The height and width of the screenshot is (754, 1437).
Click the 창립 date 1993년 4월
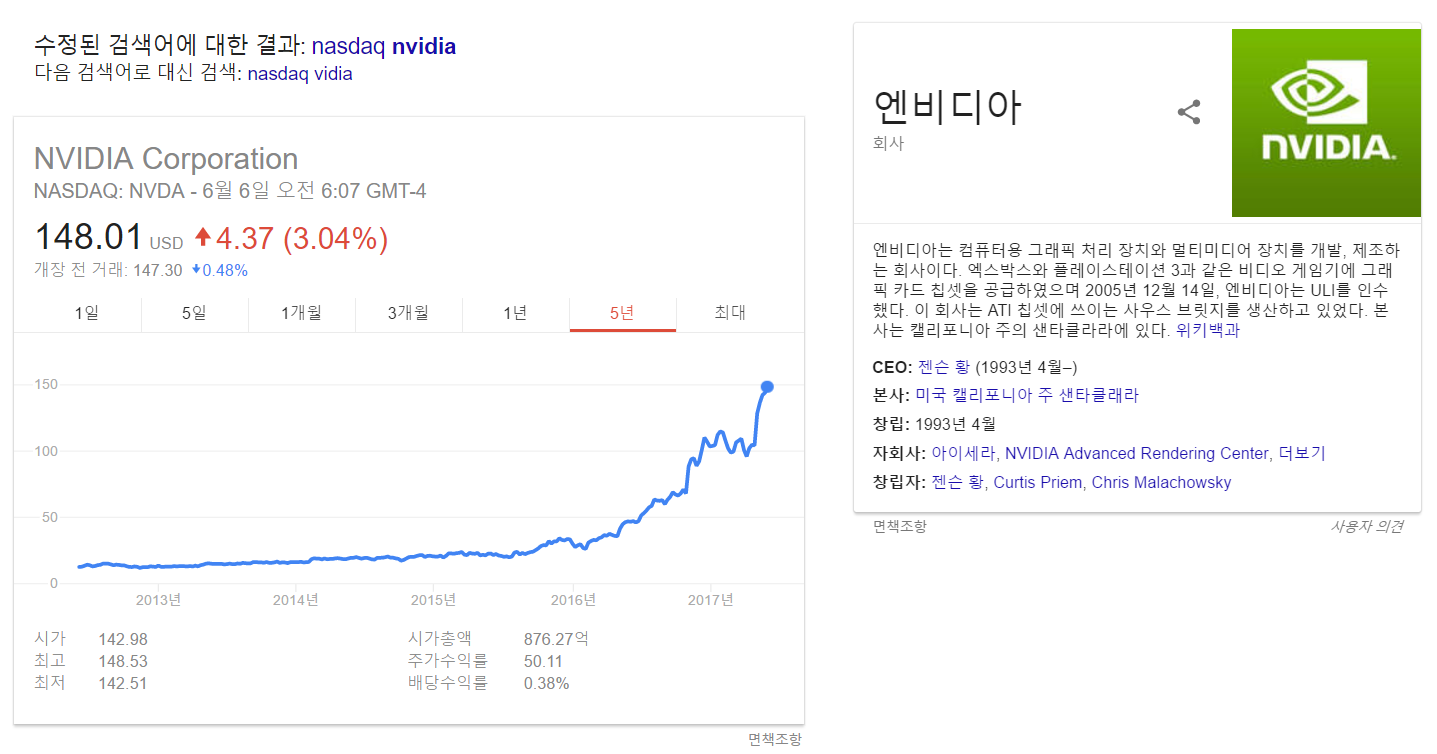(x=955, y=424)
